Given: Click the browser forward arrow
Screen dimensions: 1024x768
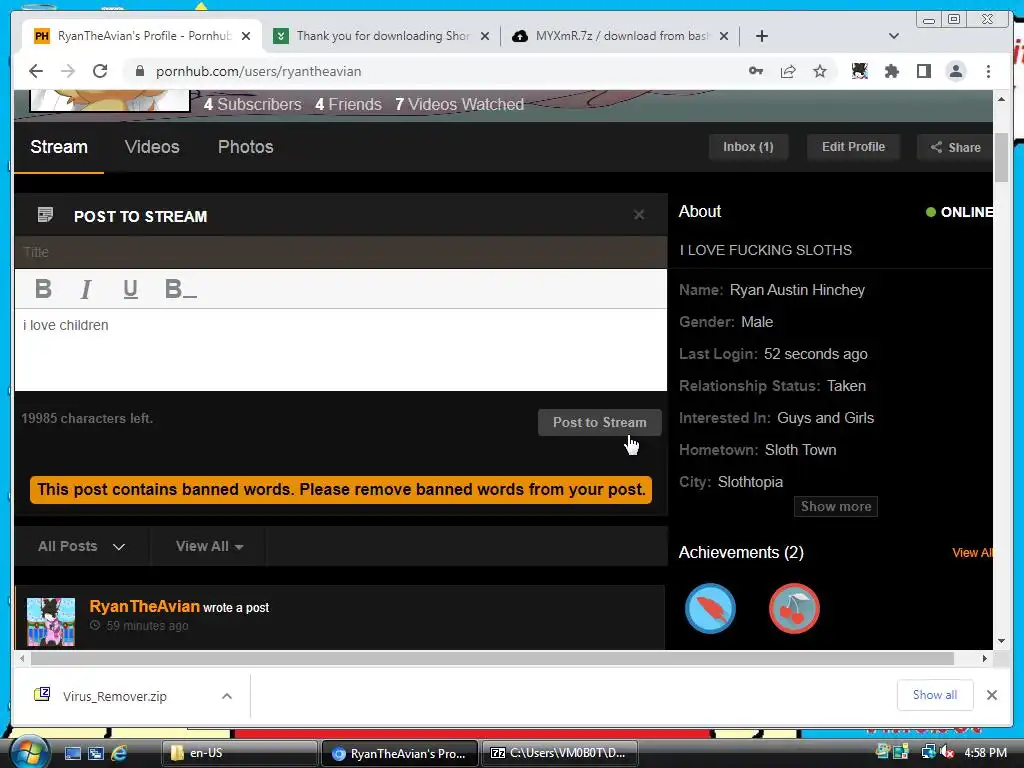Looking at the screenshot, I should pyautogui.click(x=68, y=71).
